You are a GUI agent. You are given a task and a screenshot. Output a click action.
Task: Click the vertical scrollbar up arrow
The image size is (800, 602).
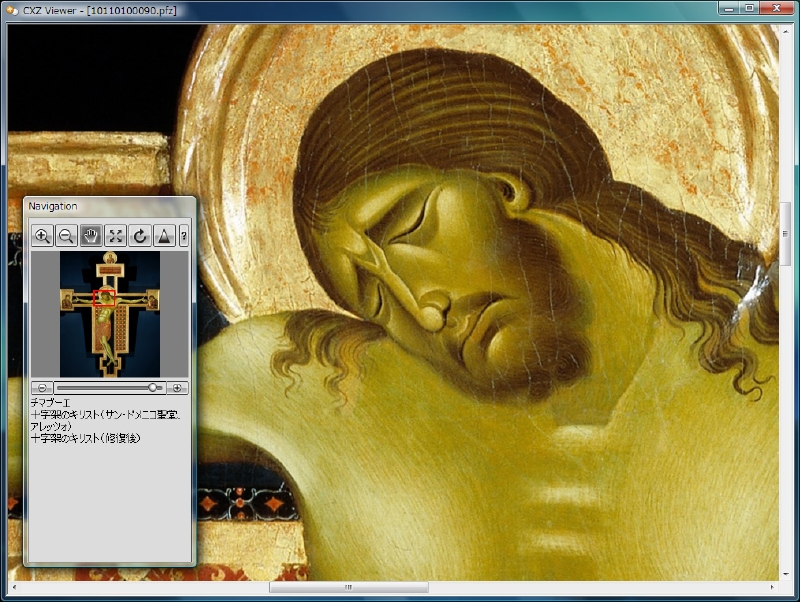point(785,31)
